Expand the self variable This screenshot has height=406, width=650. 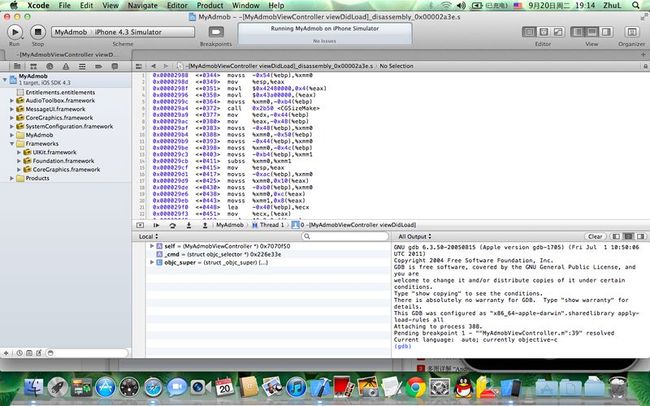coord(152,246)
